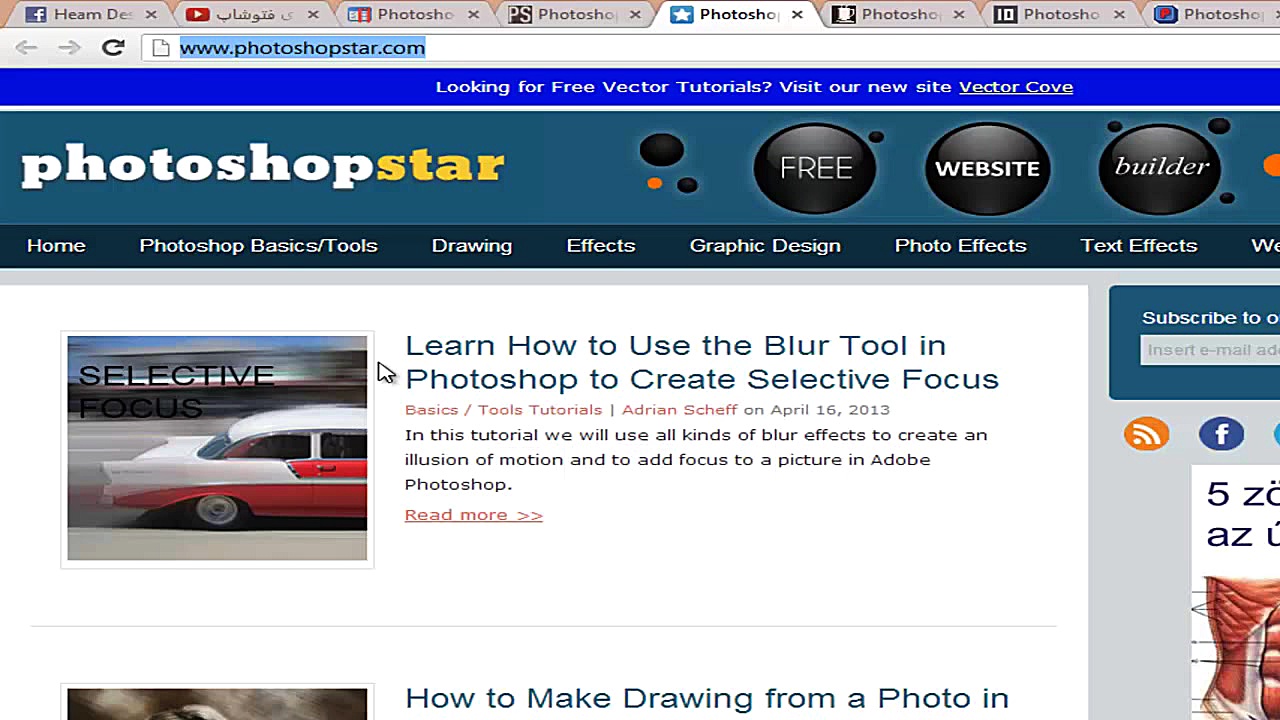Screen dimensions: 1280x720
Task: Follow the Vector Cove link
Action: tap(1015, 87)
